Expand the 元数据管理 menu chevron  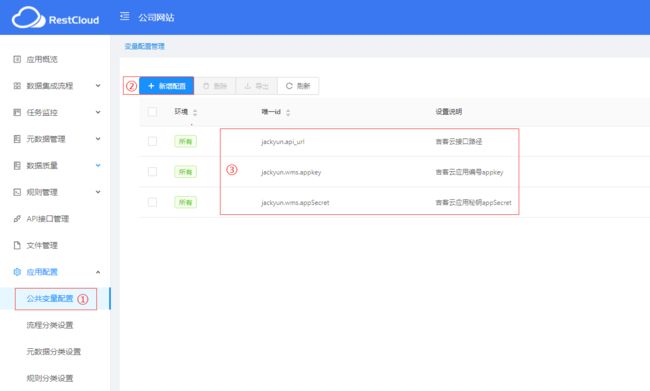tap(98, 139)
